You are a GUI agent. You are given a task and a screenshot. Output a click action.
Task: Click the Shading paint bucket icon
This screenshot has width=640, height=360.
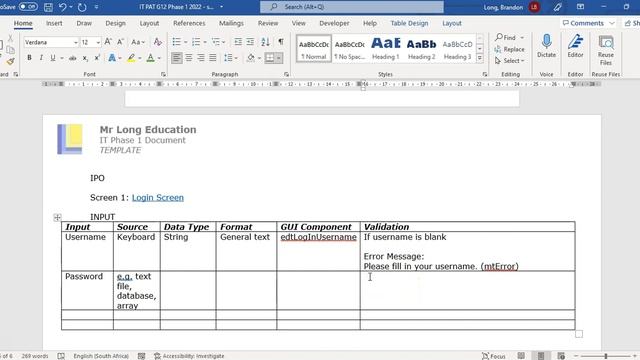(251, 58)
